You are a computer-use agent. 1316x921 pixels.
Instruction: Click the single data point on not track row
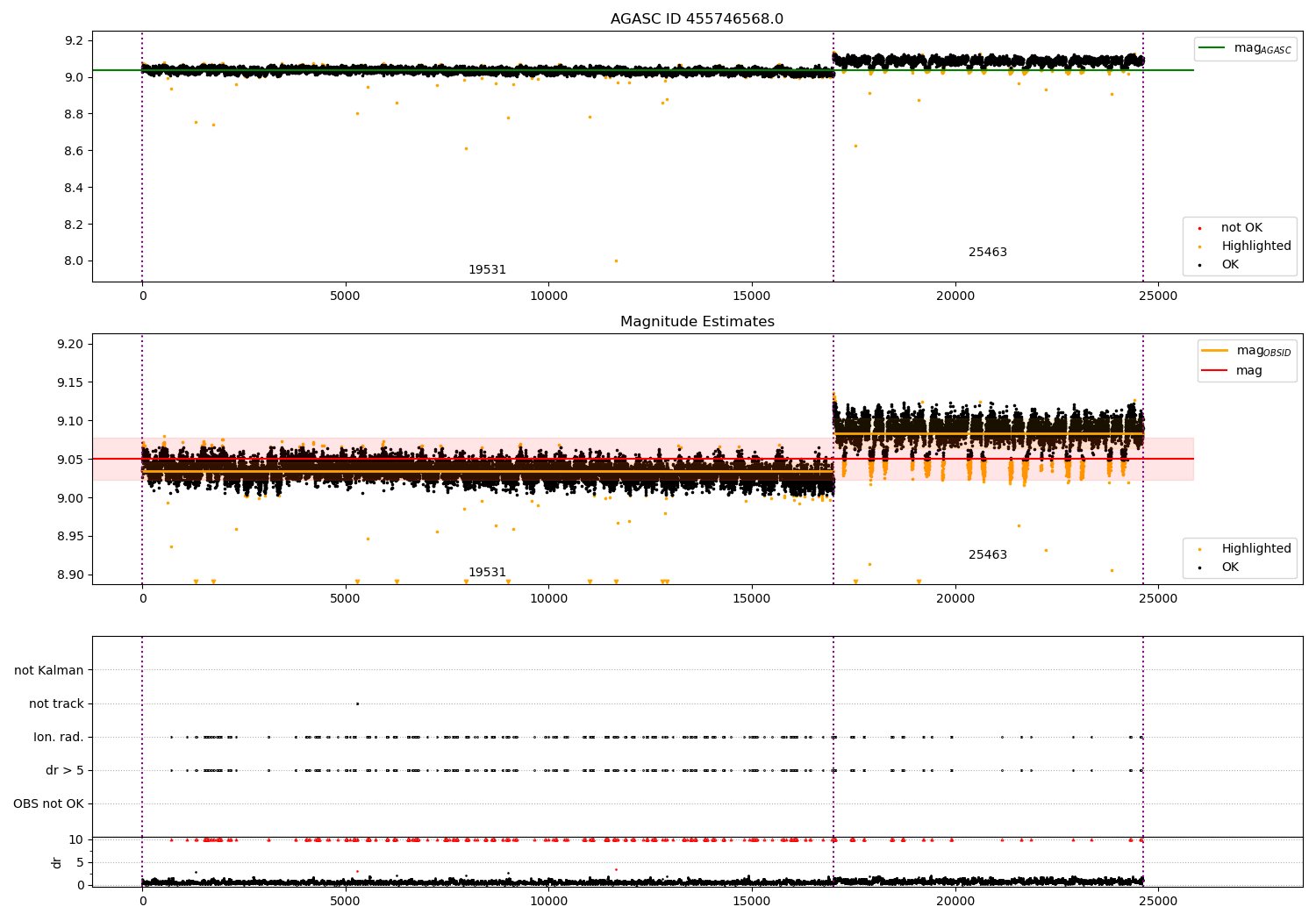tap(357, 703)
